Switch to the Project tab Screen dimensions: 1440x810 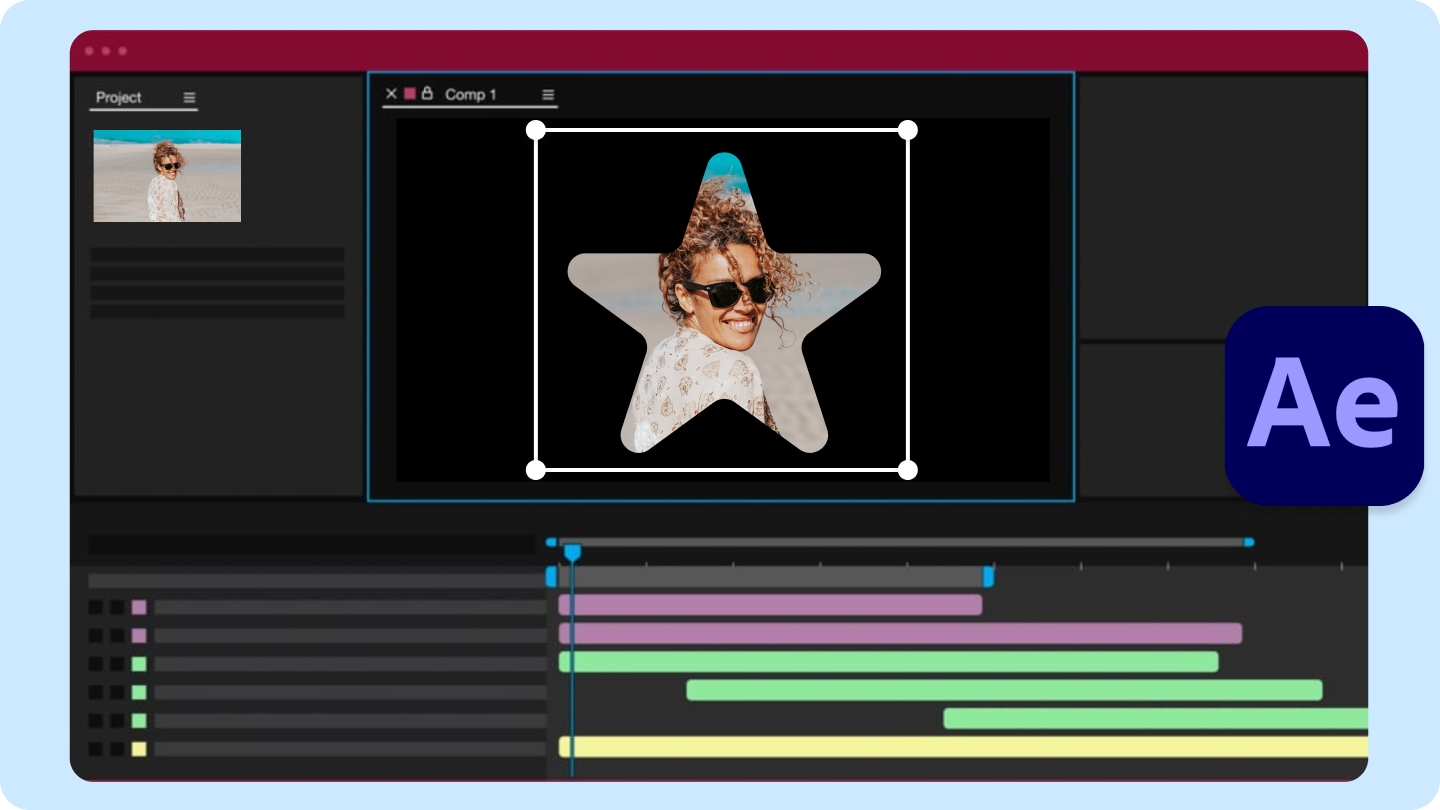point(117,97)
